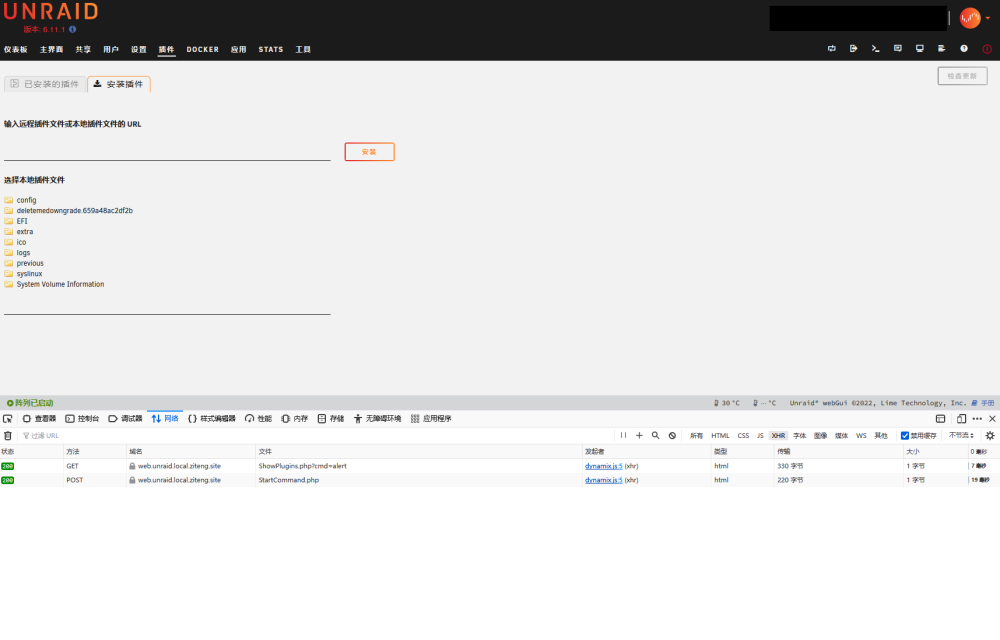Open the DOCKER menu
The width and height of the screenshot is (1000, 640).
coord(202,49)
